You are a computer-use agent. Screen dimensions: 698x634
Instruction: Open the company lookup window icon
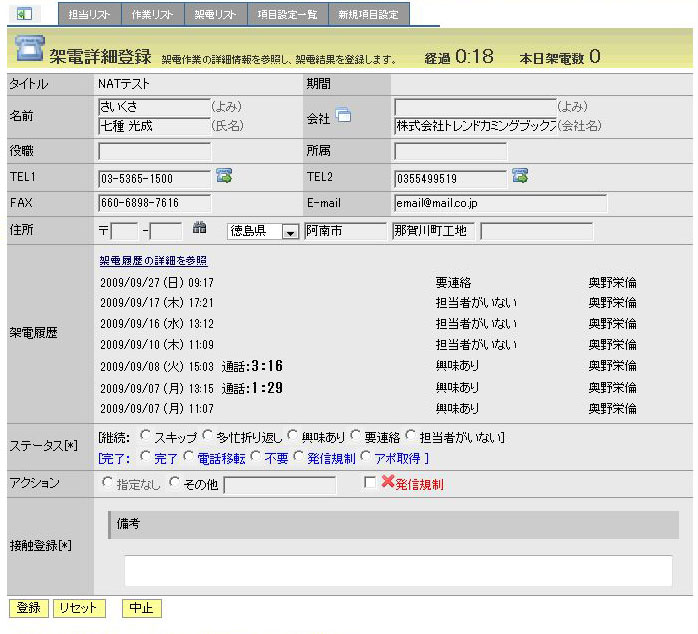(343, 115)
